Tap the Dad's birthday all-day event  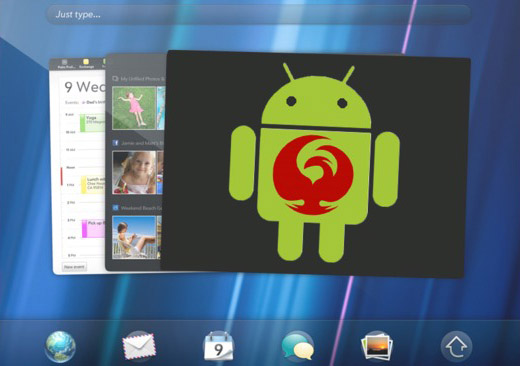tap(93, 102)
